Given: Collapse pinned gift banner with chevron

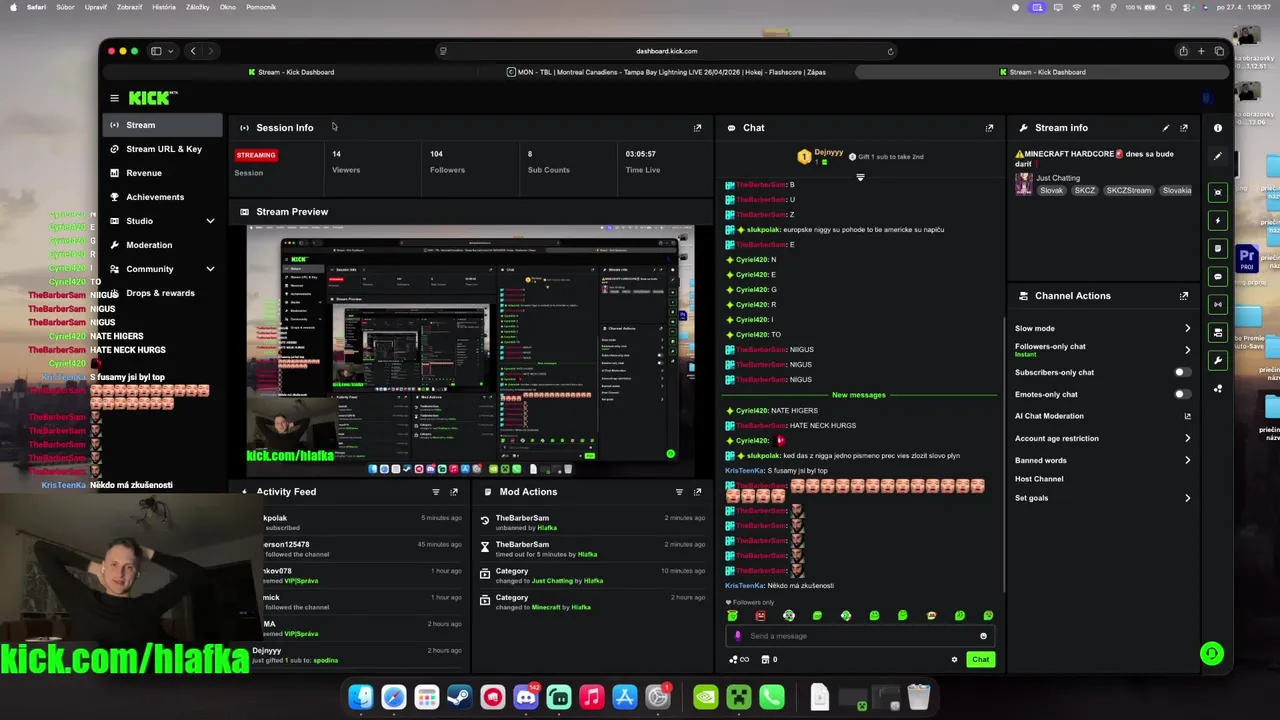Looking at the screenshot, I should [x=860, y=177].
